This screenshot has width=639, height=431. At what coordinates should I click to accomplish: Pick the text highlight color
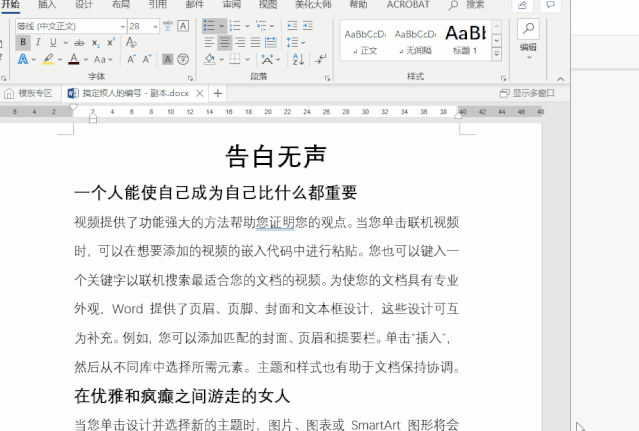(48, 60)
